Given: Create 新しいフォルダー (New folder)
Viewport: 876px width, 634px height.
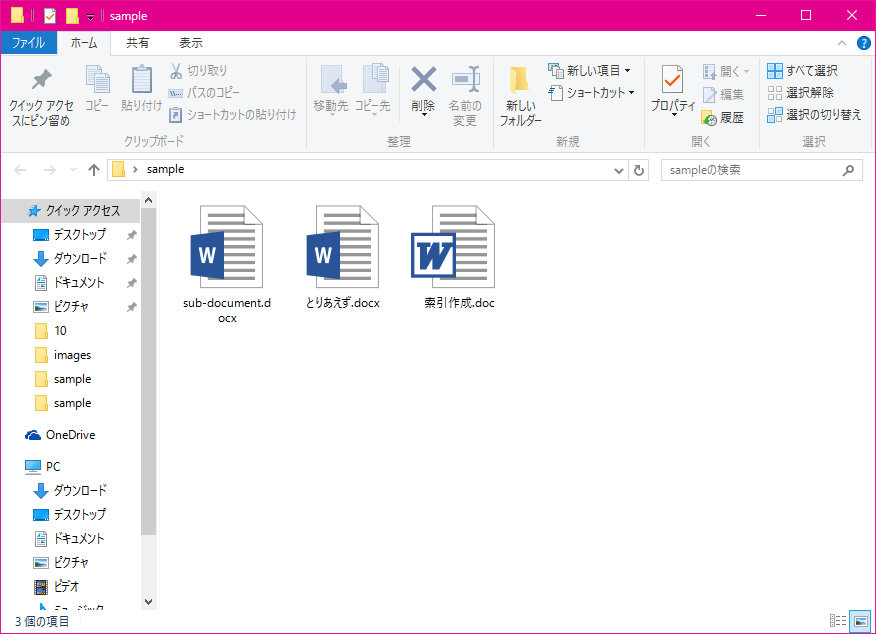Looking at the screenshot, I should click(520, 96).
